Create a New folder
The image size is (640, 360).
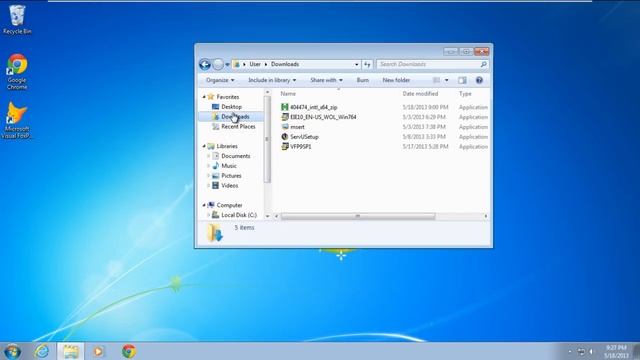pyautogui.click(x=396, y=80)
